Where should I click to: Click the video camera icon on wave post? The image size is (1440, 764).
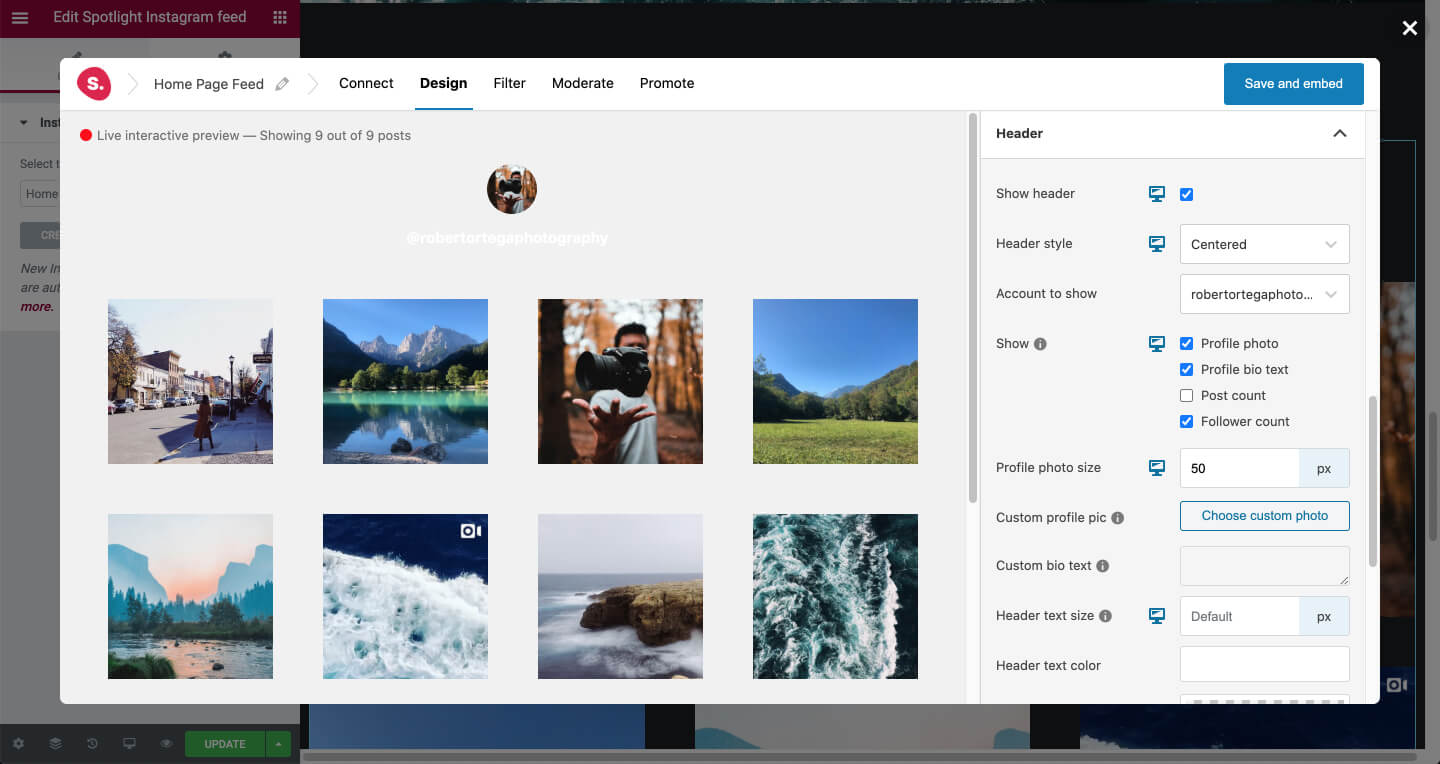point(470,531)
